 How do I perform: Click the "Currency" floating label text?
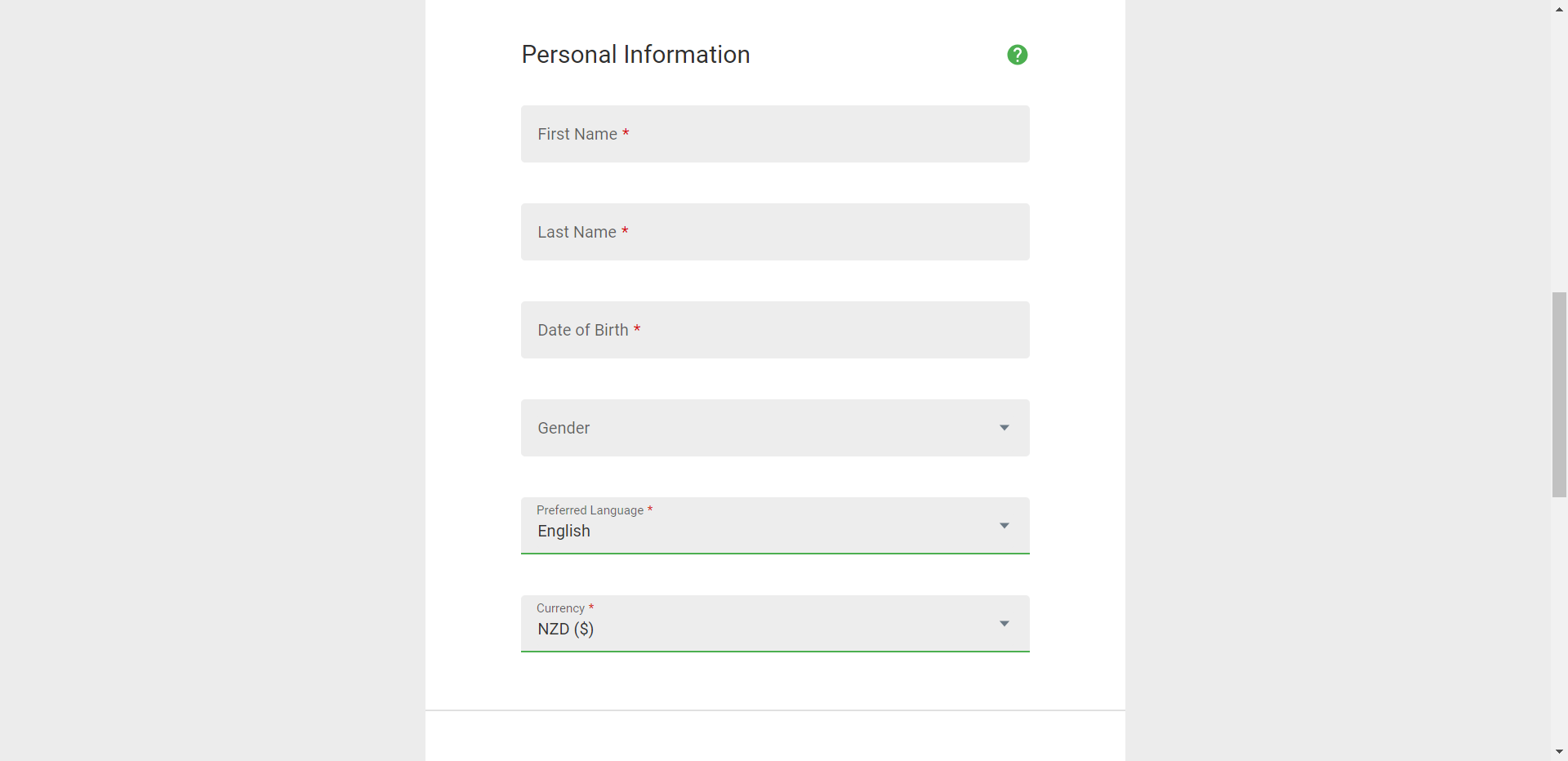coord(560,608)
